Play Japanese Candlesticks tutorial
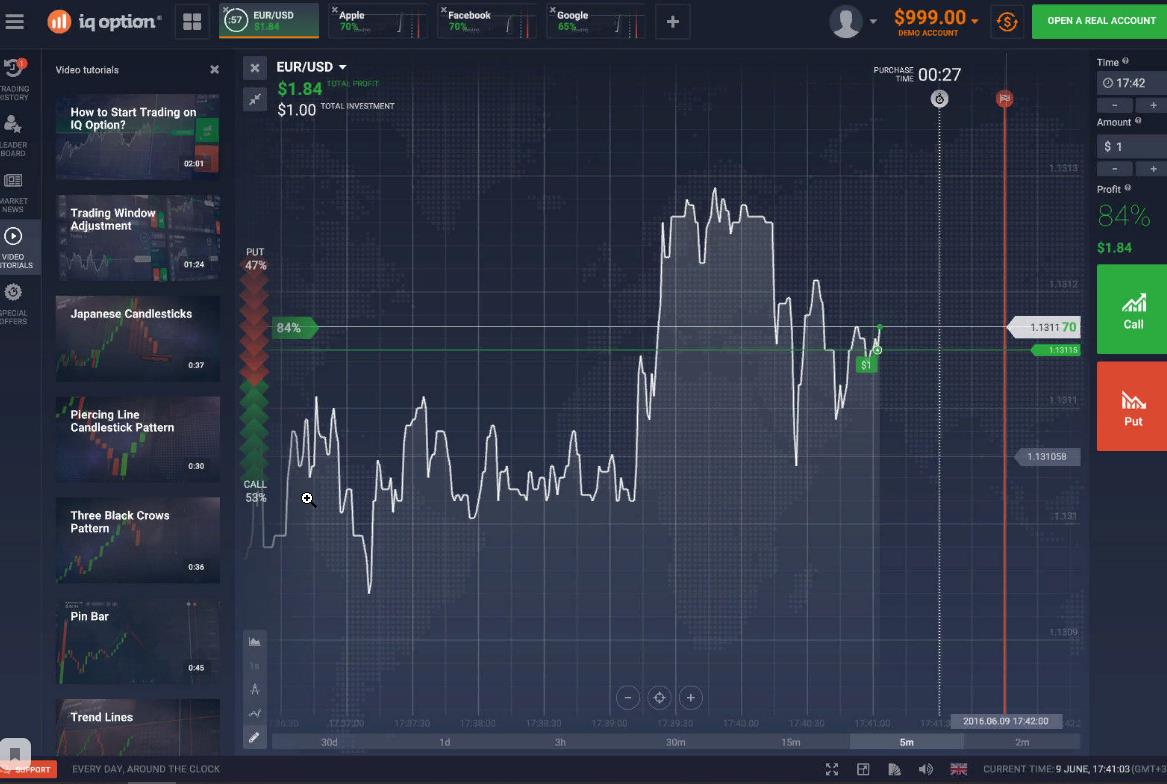The width and height of the screenshot is (1167, 784). coord(138,338)
